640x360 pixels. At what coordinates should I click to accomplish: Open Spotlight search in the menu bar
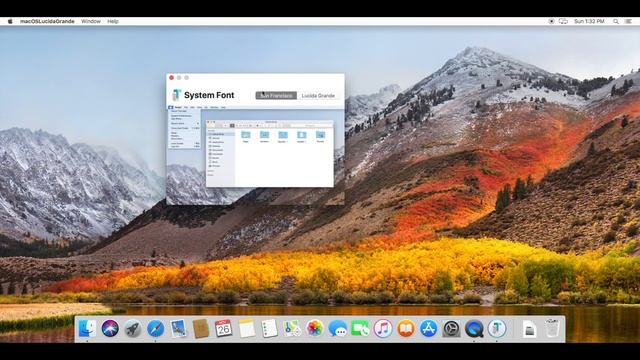[616, 21]
